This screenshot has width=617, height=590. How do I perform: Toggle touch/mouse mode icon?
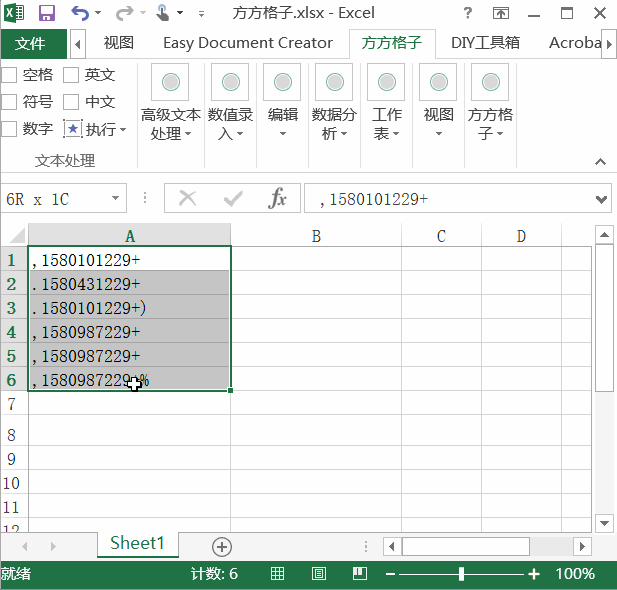162,12
